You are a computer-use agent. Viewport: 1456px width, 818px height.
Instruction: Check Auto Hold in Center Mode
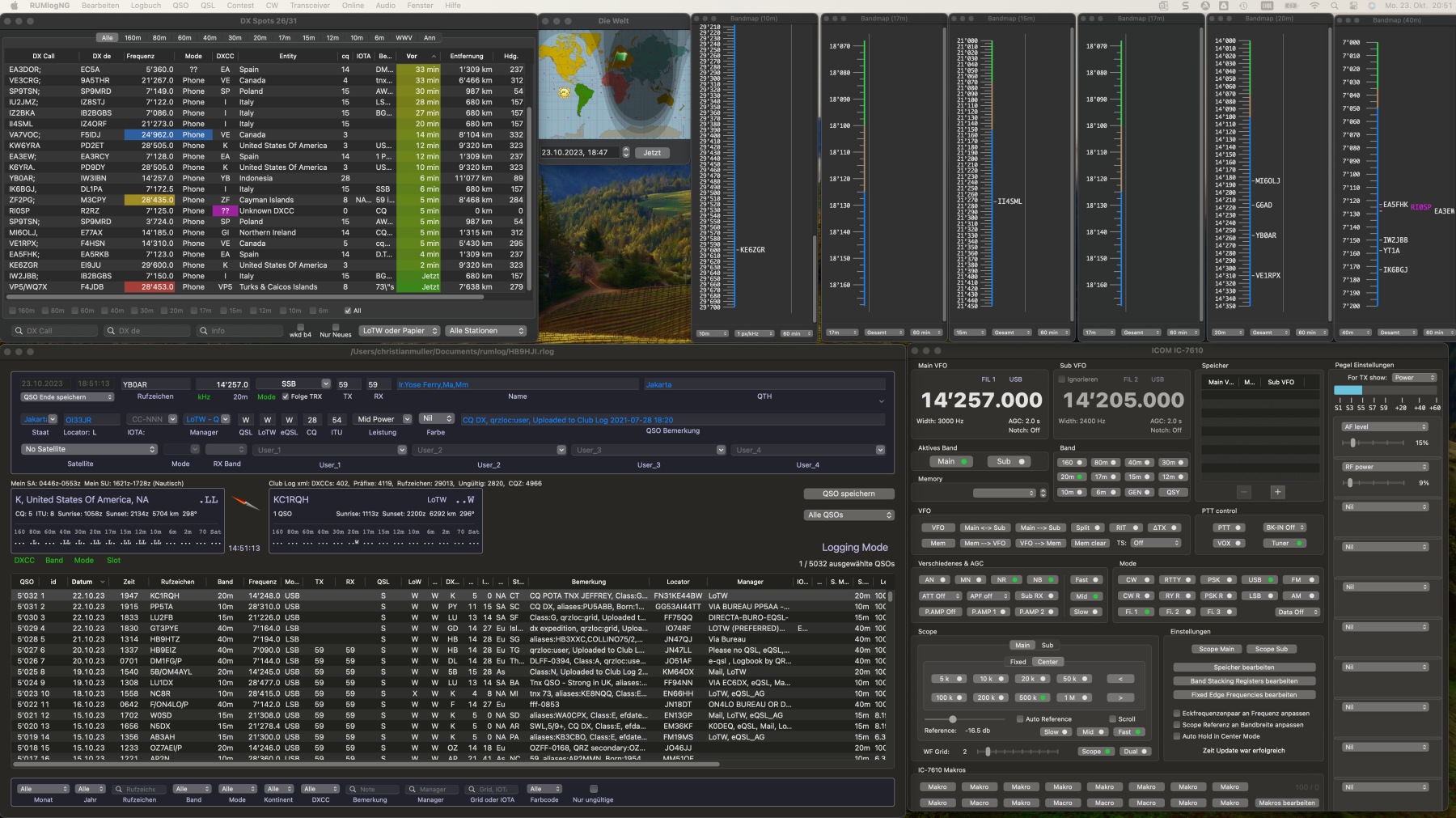click(x=1176, y=736)
